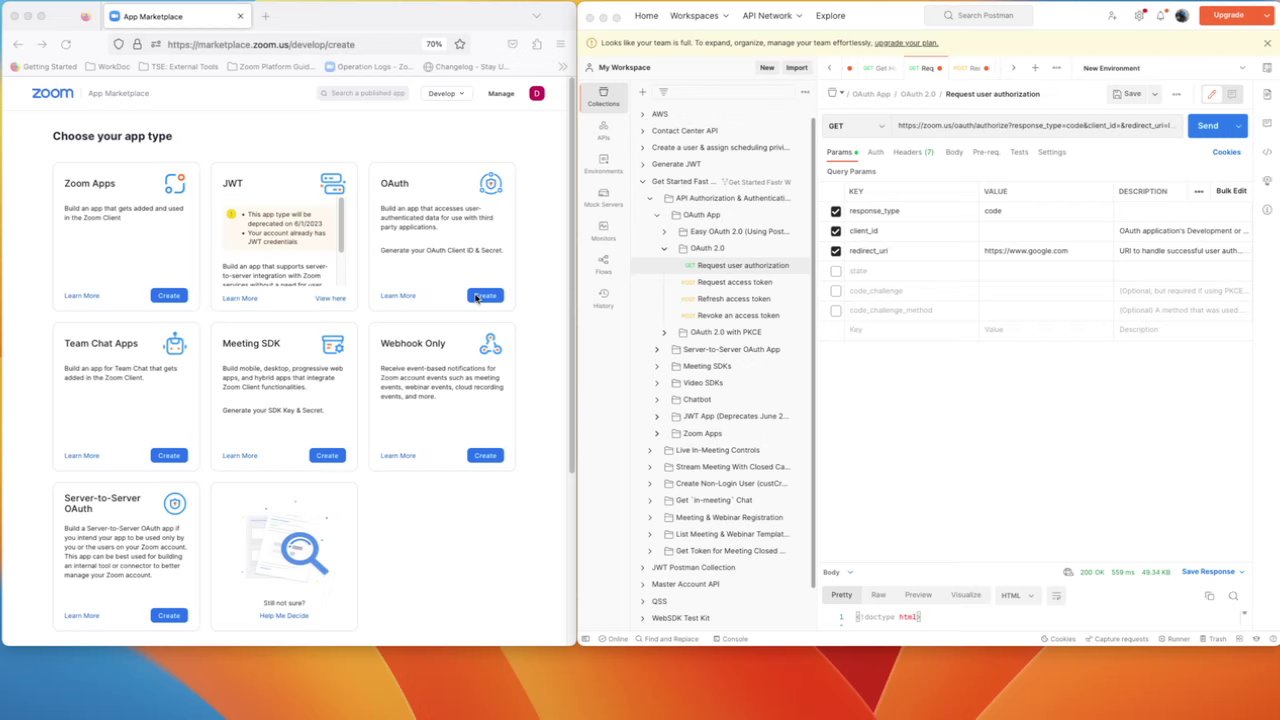This screenshot has height=720, width=1280.
Task: Uncheck the redirect_uri param checkbox
Action: [836, 251]
